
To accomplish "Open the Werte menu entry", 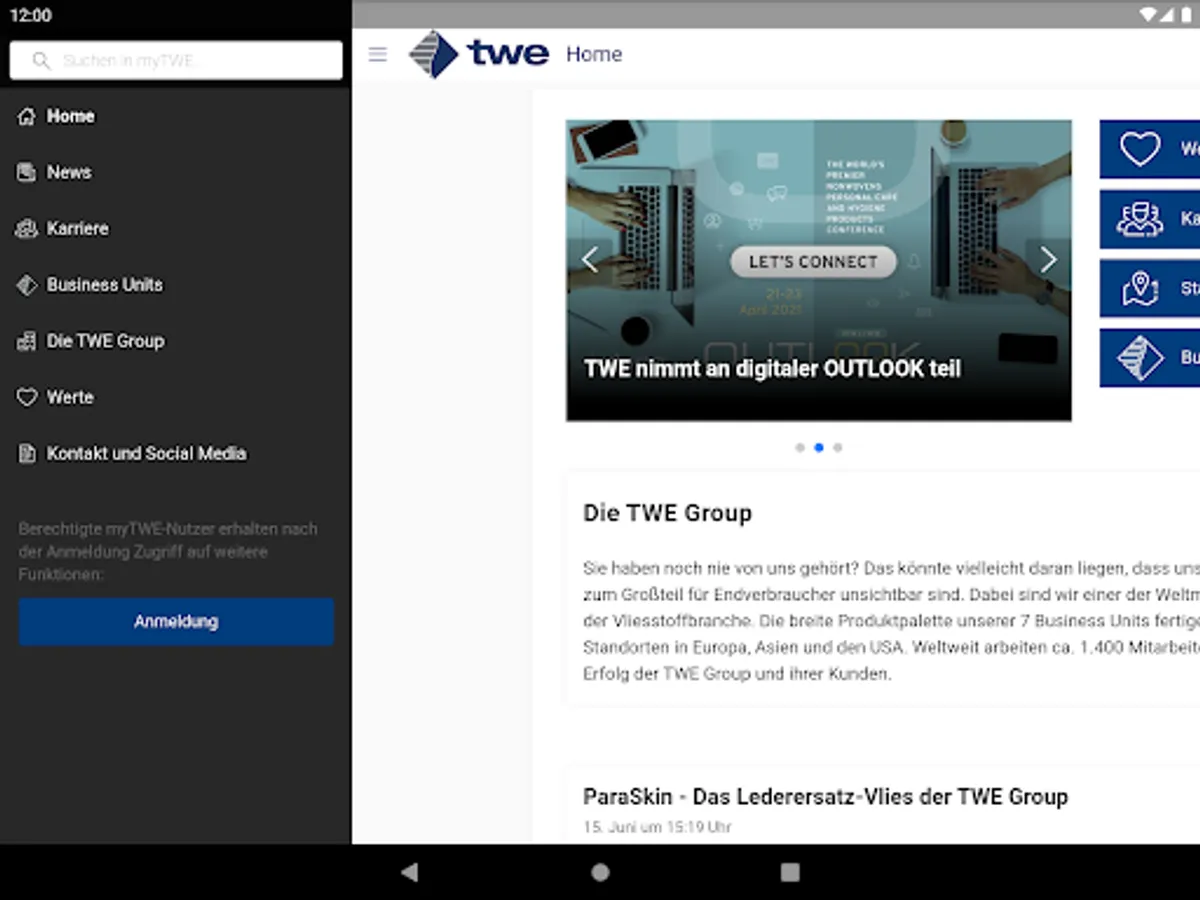I will point(71,397).
